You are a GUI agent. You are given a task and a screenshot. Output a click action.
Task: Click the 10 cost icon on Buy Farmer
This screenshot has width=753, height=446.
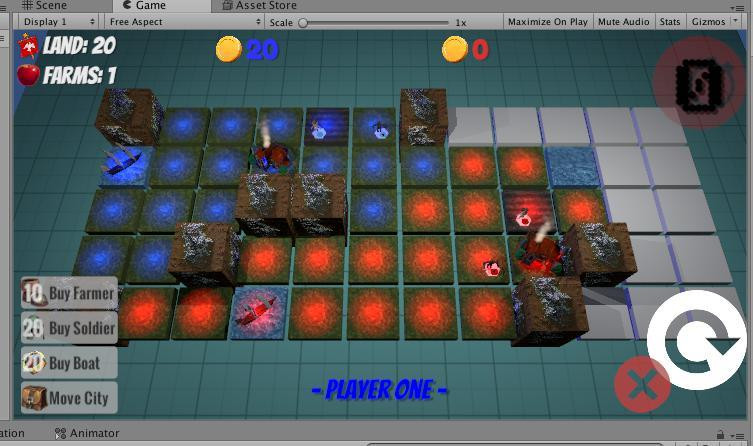(33, 292)
